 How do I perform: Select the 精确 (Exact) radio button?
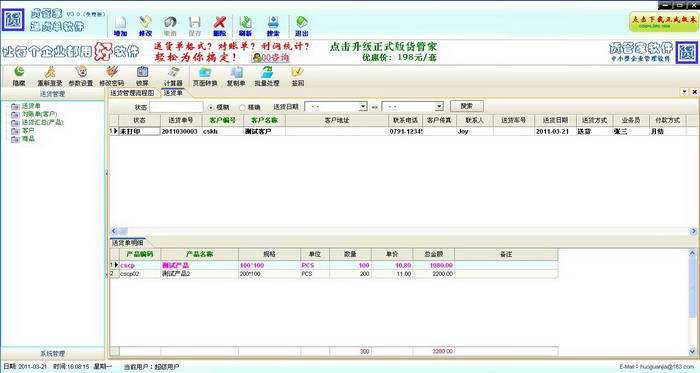[x=242, y=108]
